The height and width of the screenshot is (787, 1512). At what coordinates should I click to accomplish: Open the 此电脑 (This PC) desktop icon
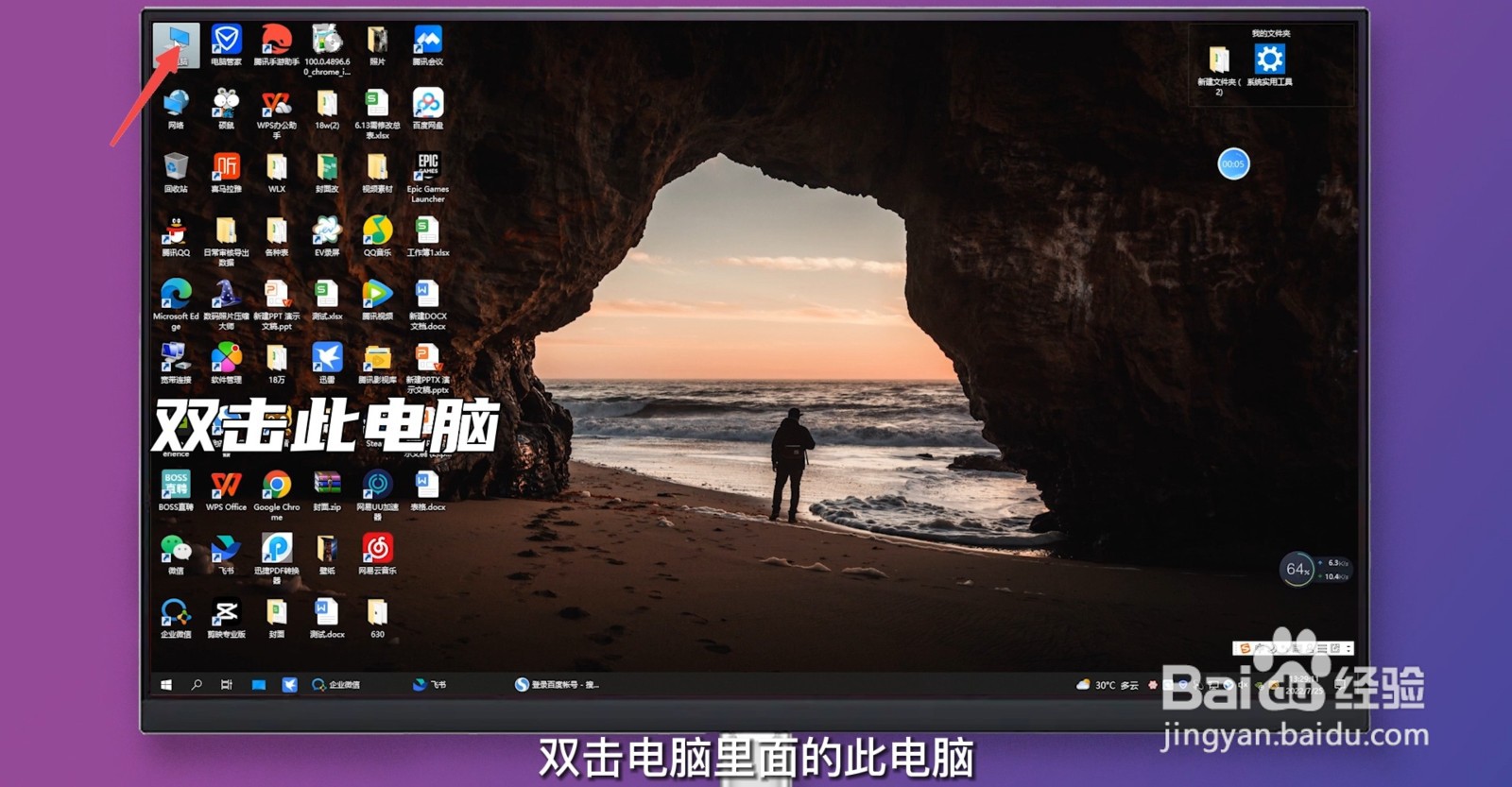click(177, 45)
